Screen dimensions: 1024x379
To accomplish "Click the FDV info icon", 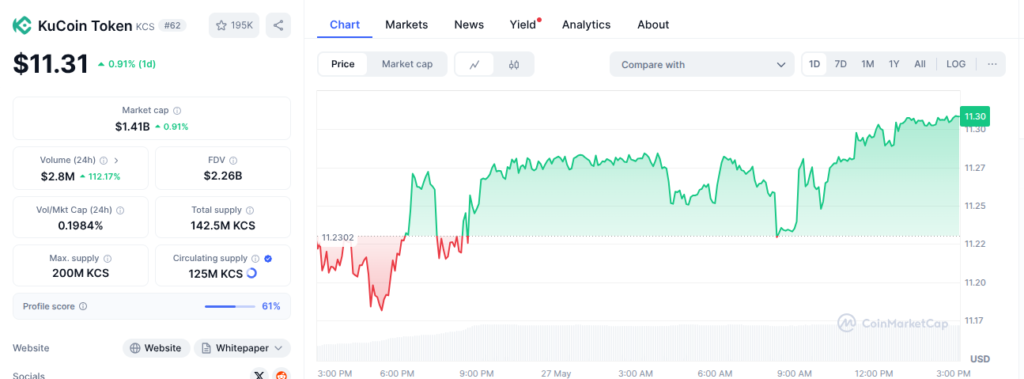I will [233, 160].
